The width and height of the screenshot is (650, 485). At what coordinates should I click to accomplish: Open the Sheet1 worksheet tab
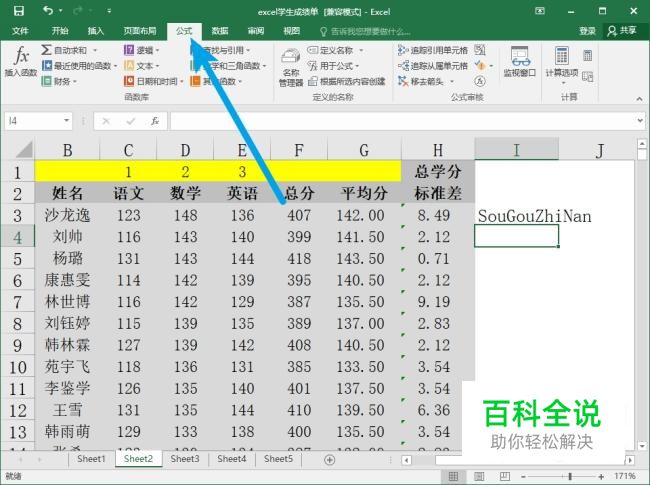click(x=91, y=459)
